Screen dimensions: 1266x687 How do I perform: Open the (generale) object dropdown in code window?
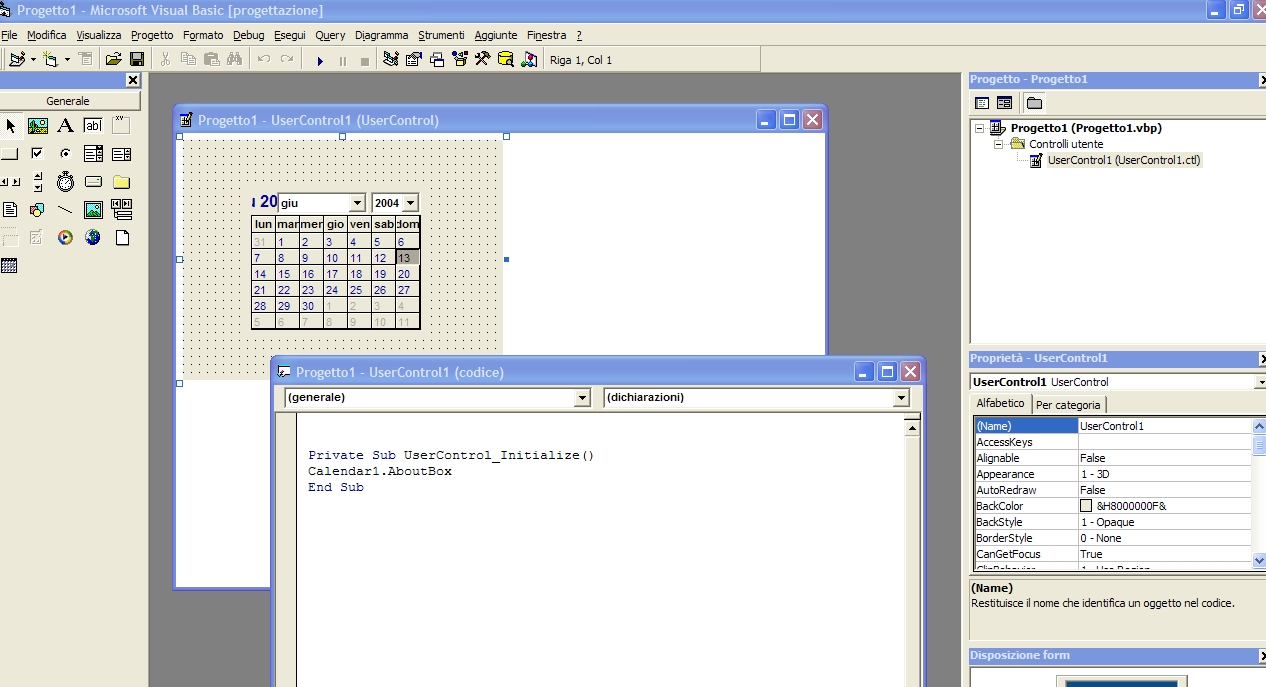582,398
